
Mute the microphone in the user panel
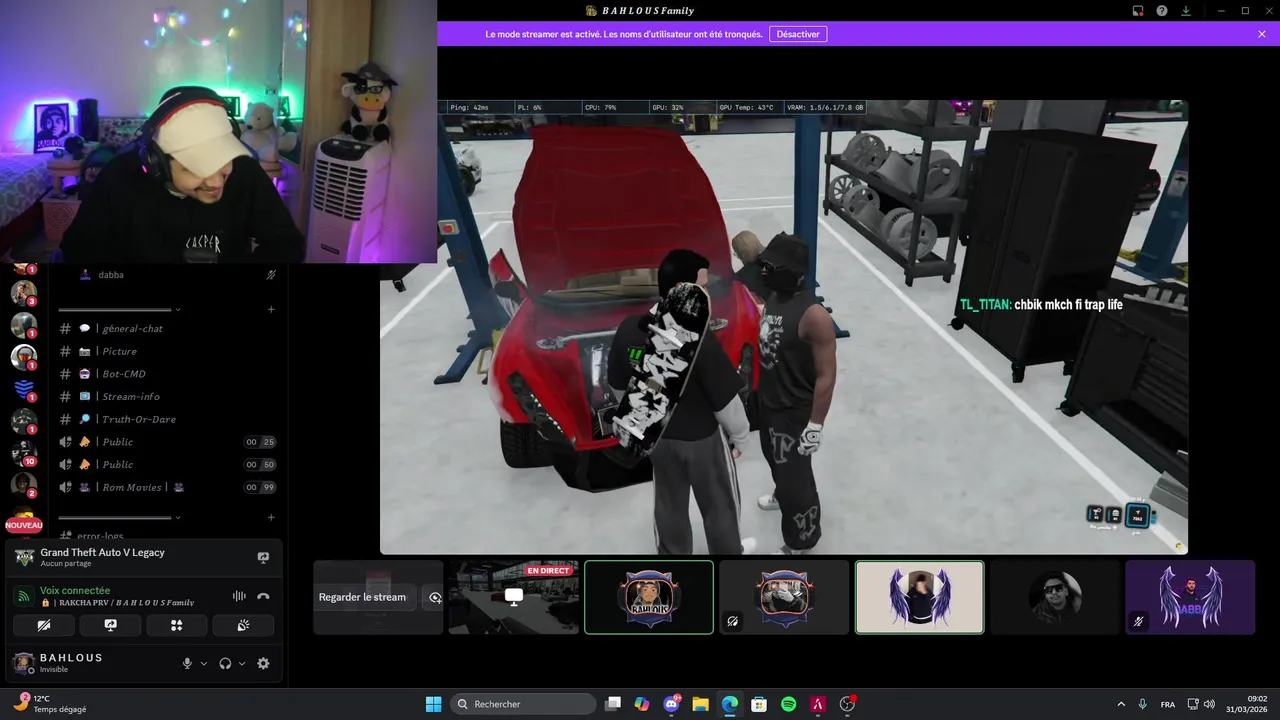187,663
